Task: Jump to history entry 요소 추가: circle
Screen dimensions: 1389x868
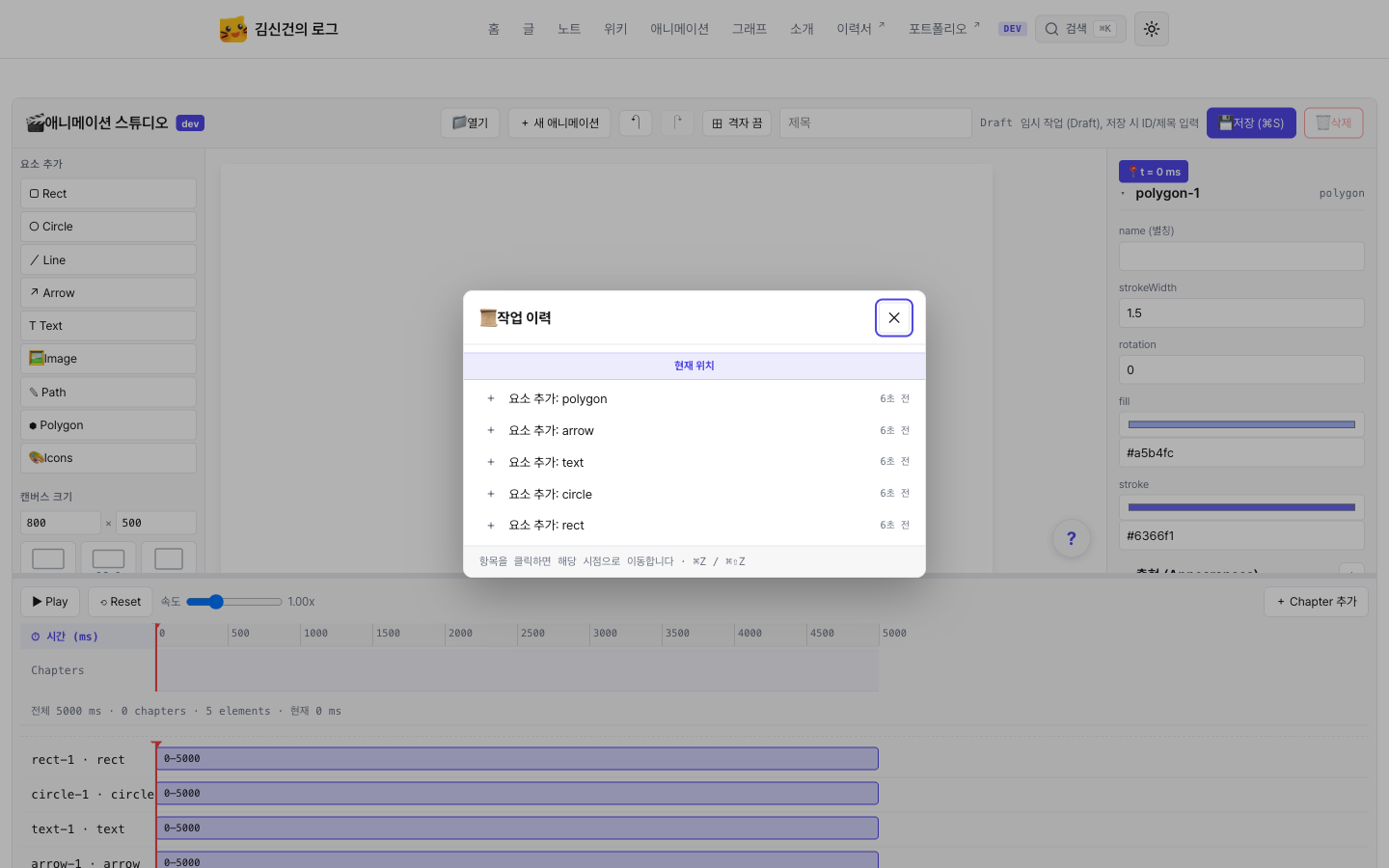Action: coord(694,494)
